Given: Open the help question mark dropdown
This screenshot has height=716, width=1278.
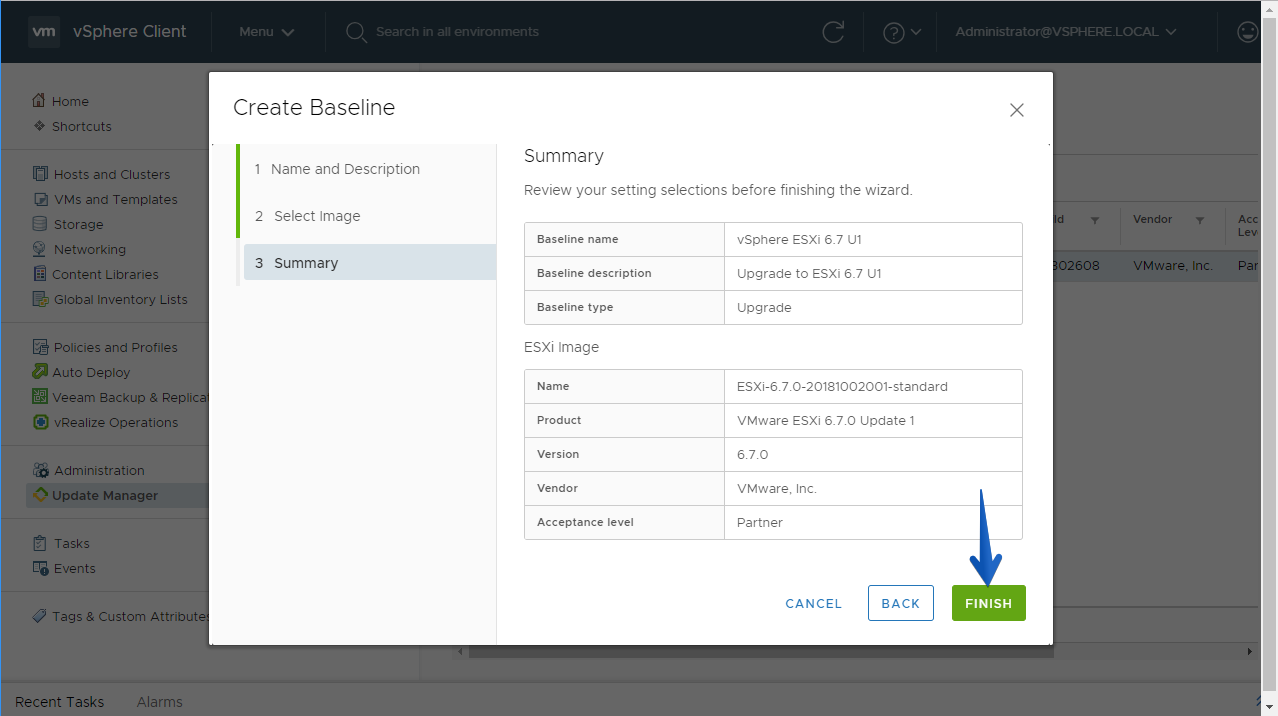Looking at the screenshot, I should 902,32.
